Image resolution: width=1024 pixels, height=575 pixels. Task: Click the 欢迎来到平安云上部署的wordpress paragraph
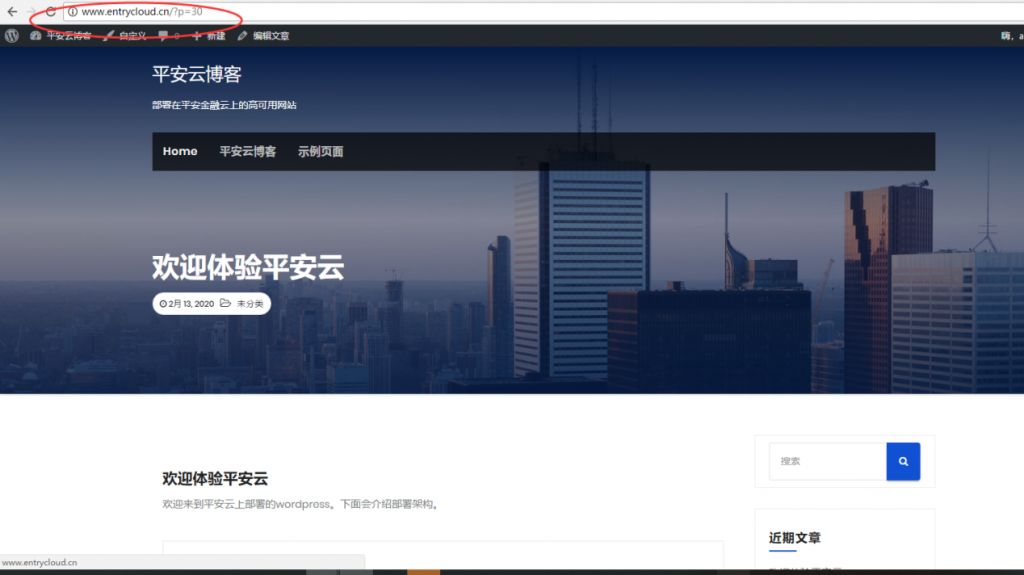[302, 504]
